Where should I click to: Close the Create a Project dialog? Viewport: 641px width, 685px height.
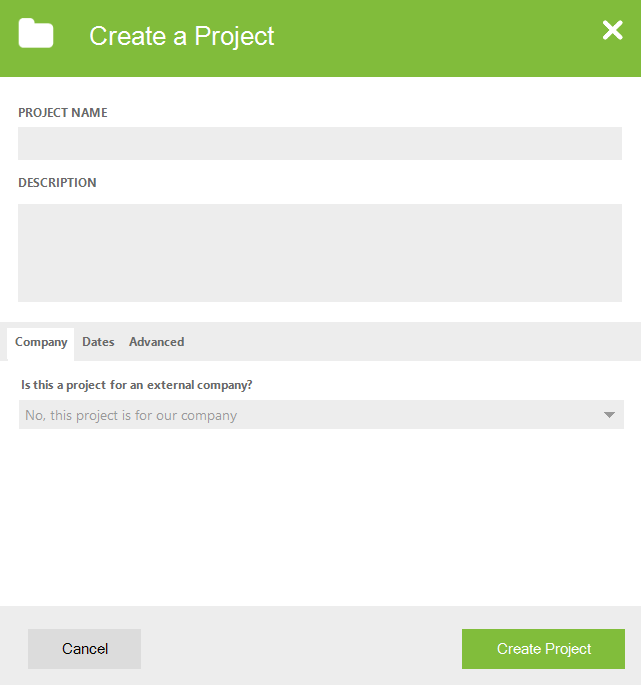[x=612, y=30]
